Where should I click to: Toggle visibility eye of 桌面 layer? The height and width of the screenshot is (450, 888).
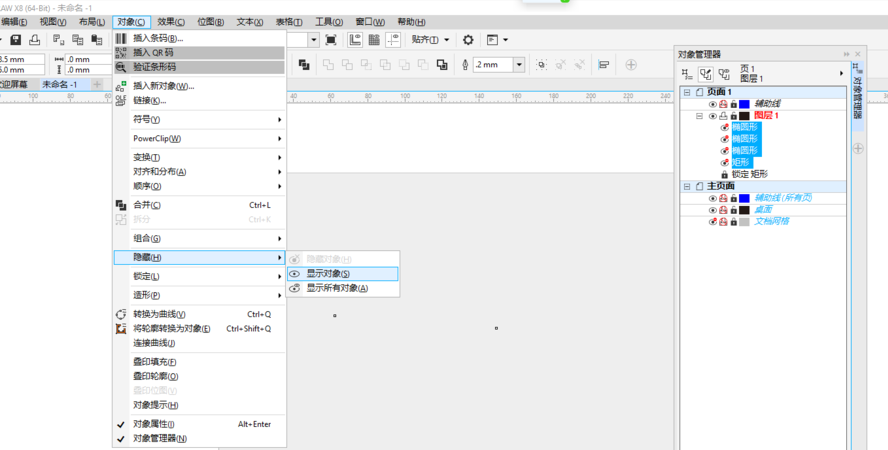click(x=712, y=210)
